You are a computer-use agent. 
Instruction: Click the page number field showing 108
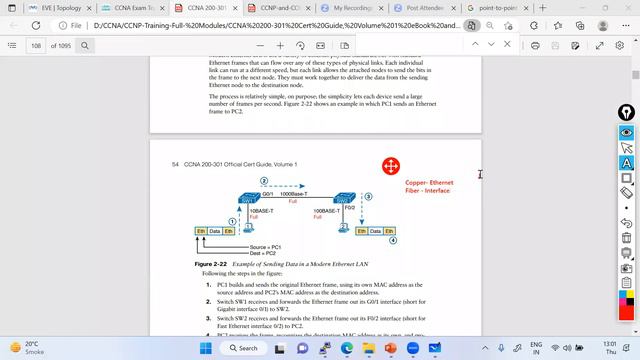tap(36, 46)
